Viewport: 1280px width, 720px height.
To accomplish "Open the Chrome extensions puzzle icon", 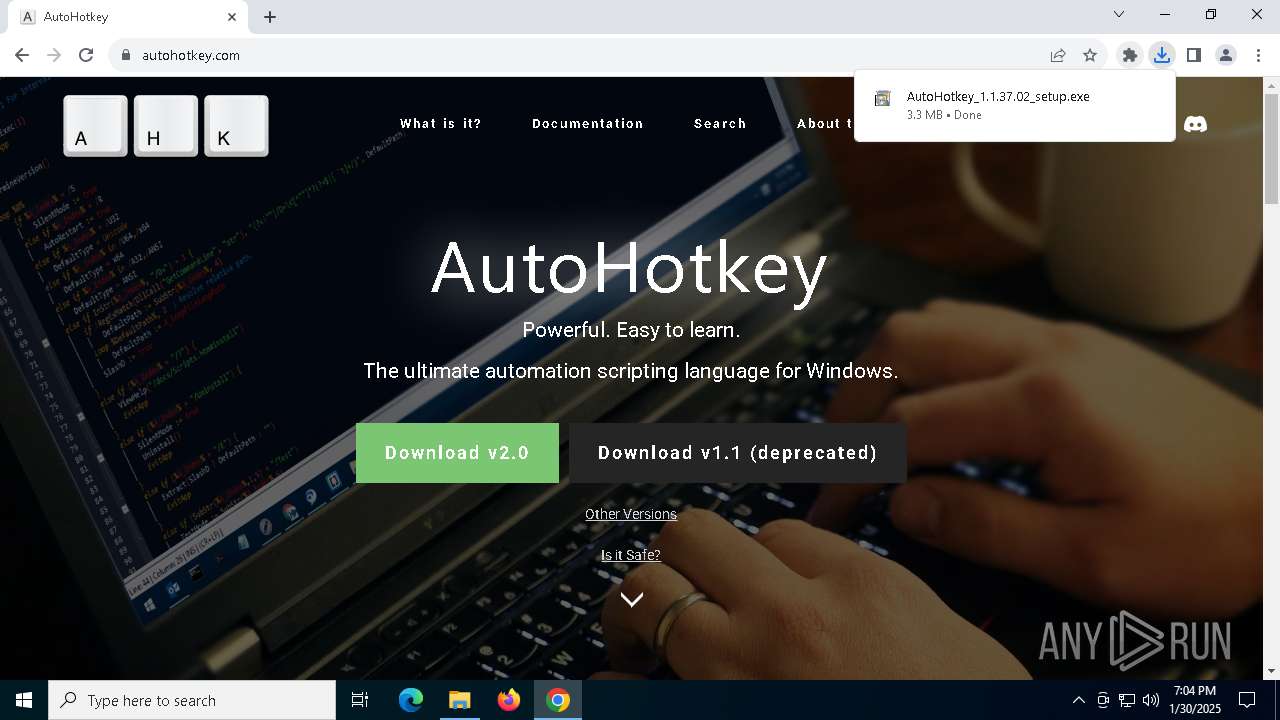I will click(1129, 55).
